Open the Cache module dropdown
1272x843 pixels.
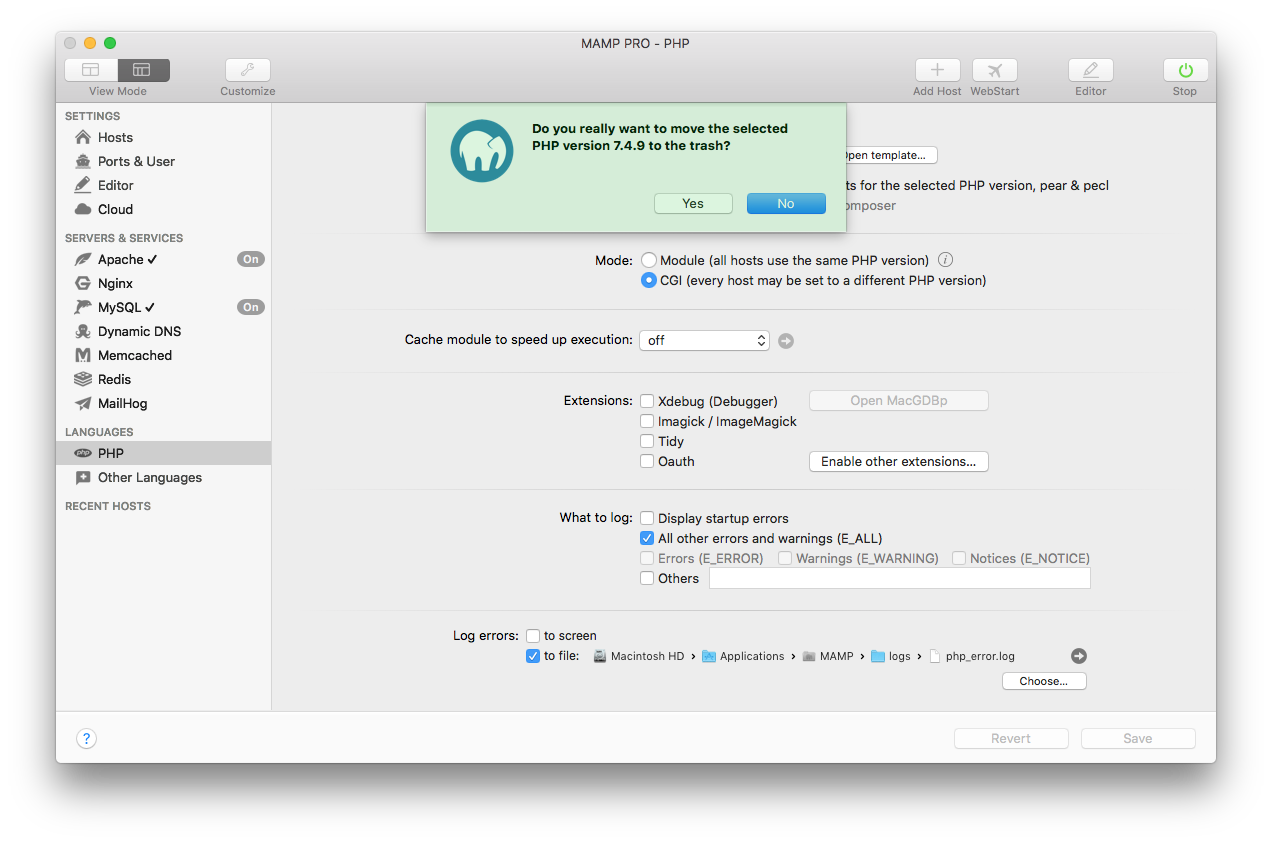704,340
